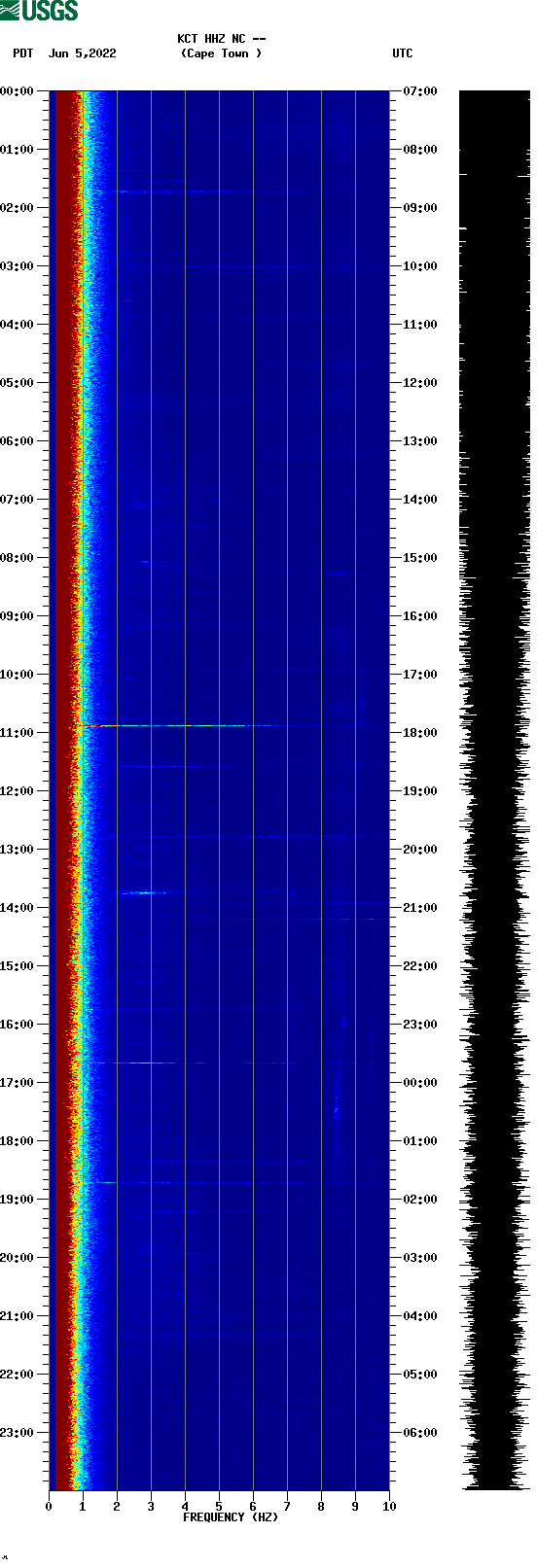Select the 00:00 PDT time label
This screenshot has width=537, height=1568.
tap(17, 91)
